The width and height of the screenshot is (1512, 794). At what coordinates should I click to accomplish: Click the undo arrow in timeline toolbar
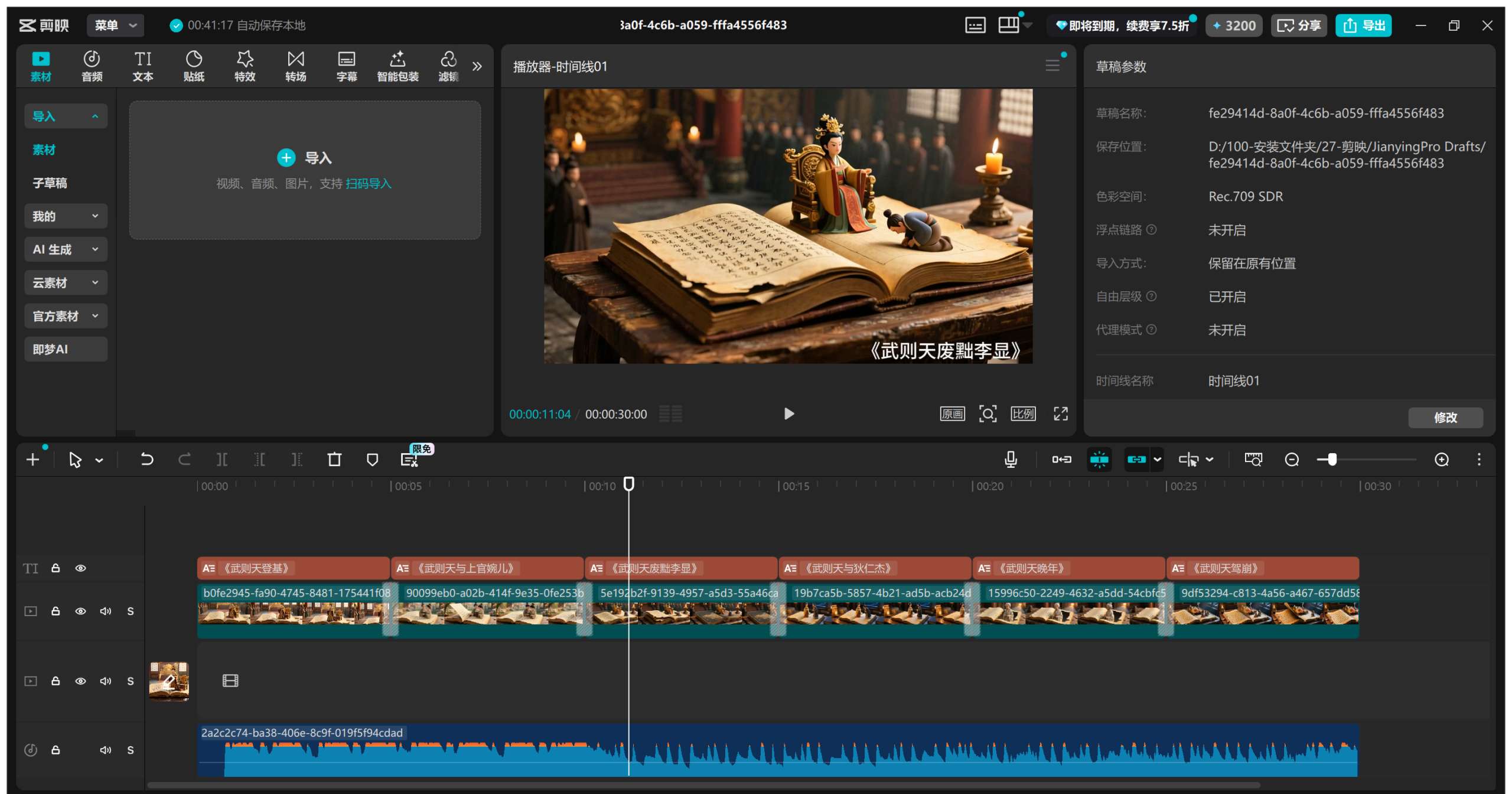146,460
